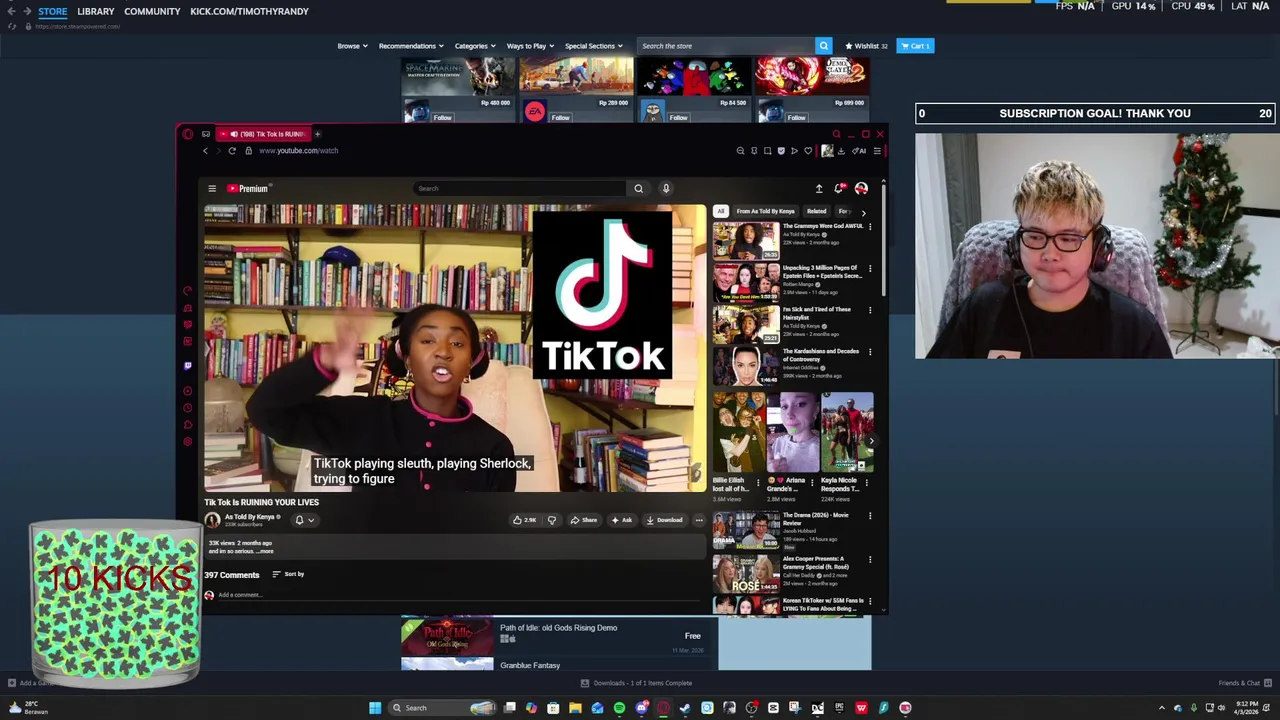Open Steam Recommendations dropdown
The image size is (1280, 720).
click(410, 46)
